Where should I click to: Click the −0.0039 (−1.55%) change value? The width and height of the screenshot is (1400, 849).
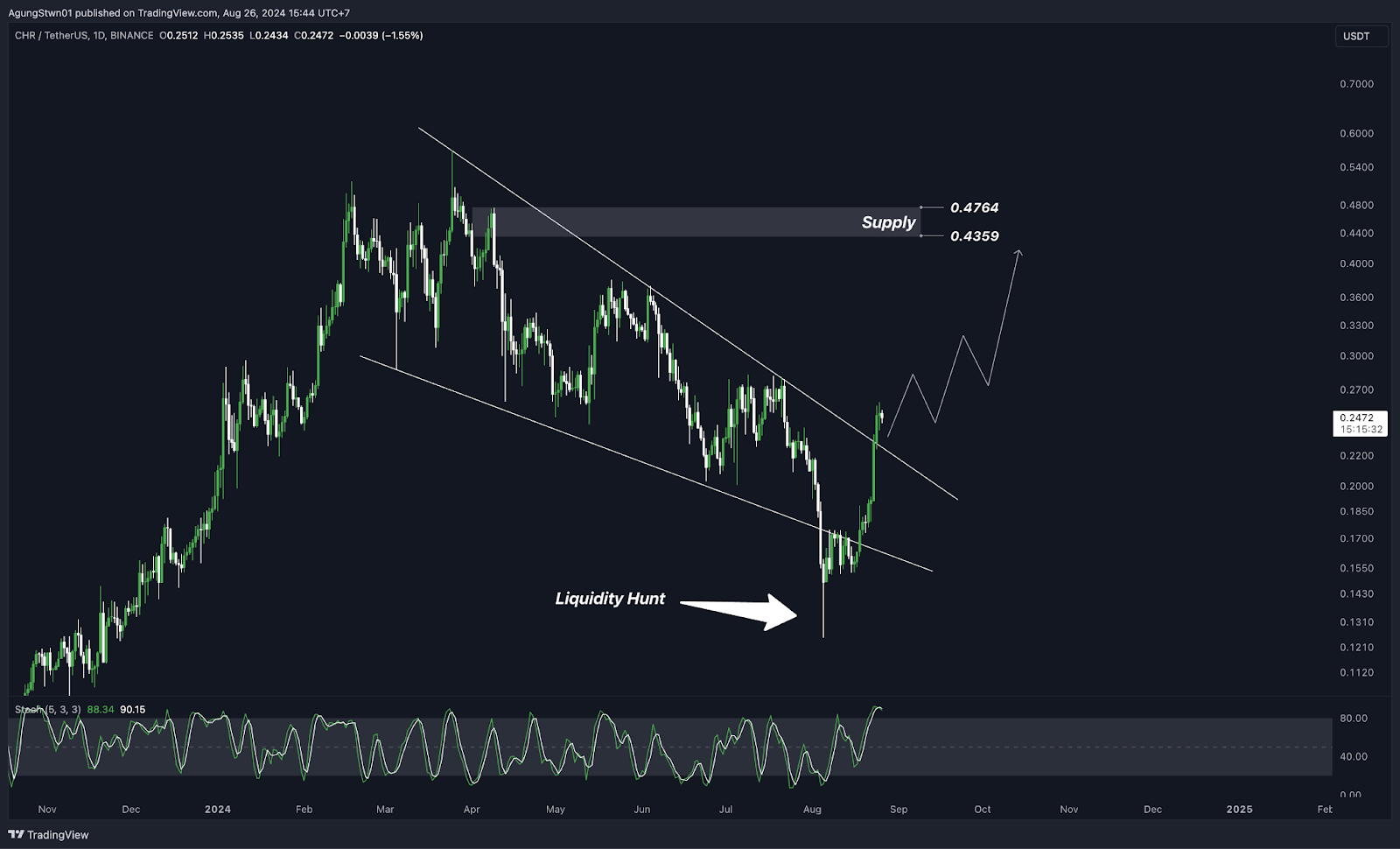[x=381, y=36]
